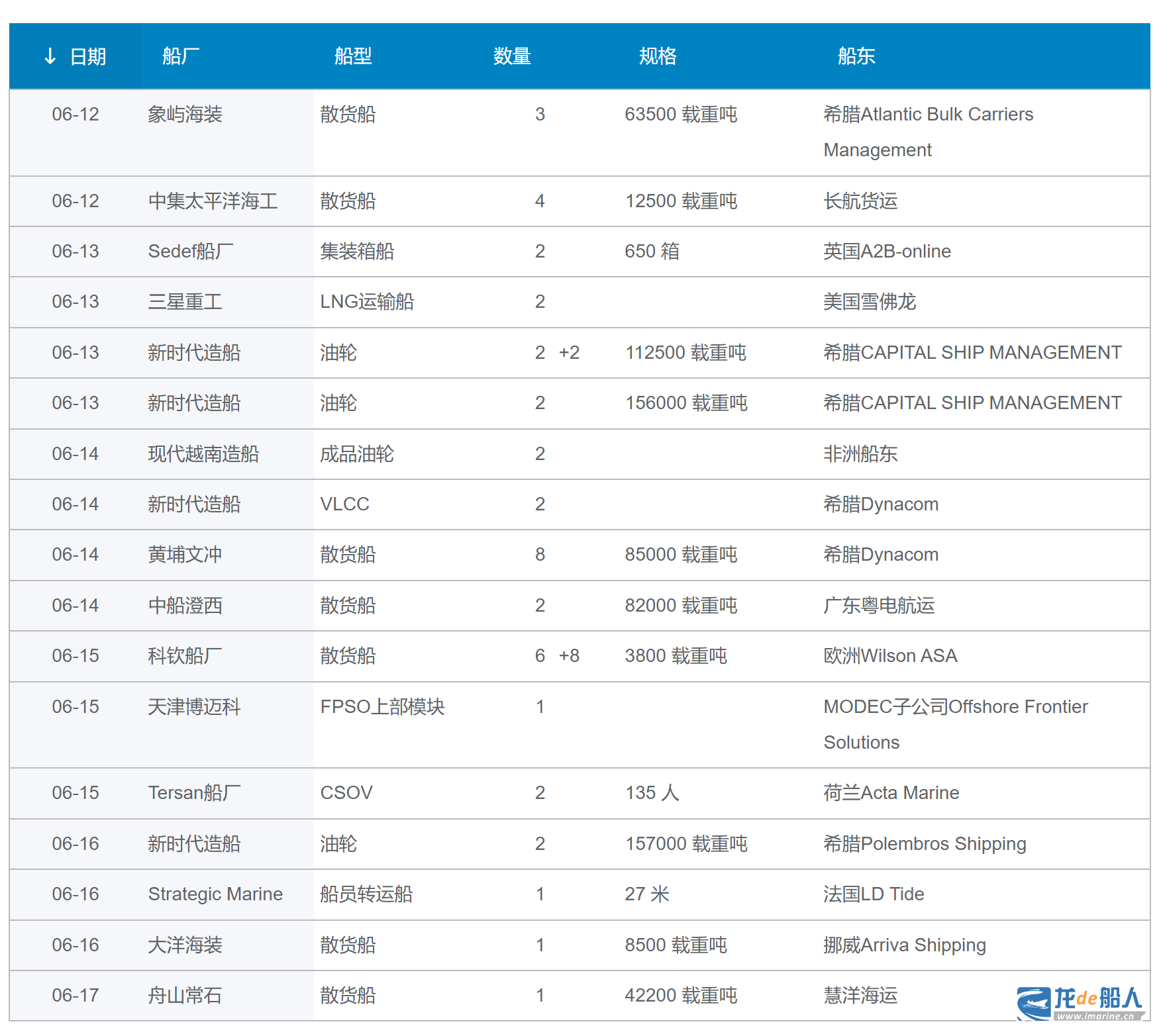The height and width of the screenshot is (1036, 1161).
Task: Select the FPSO上部模块 ship type cell
Action: (x=382, y=707)
